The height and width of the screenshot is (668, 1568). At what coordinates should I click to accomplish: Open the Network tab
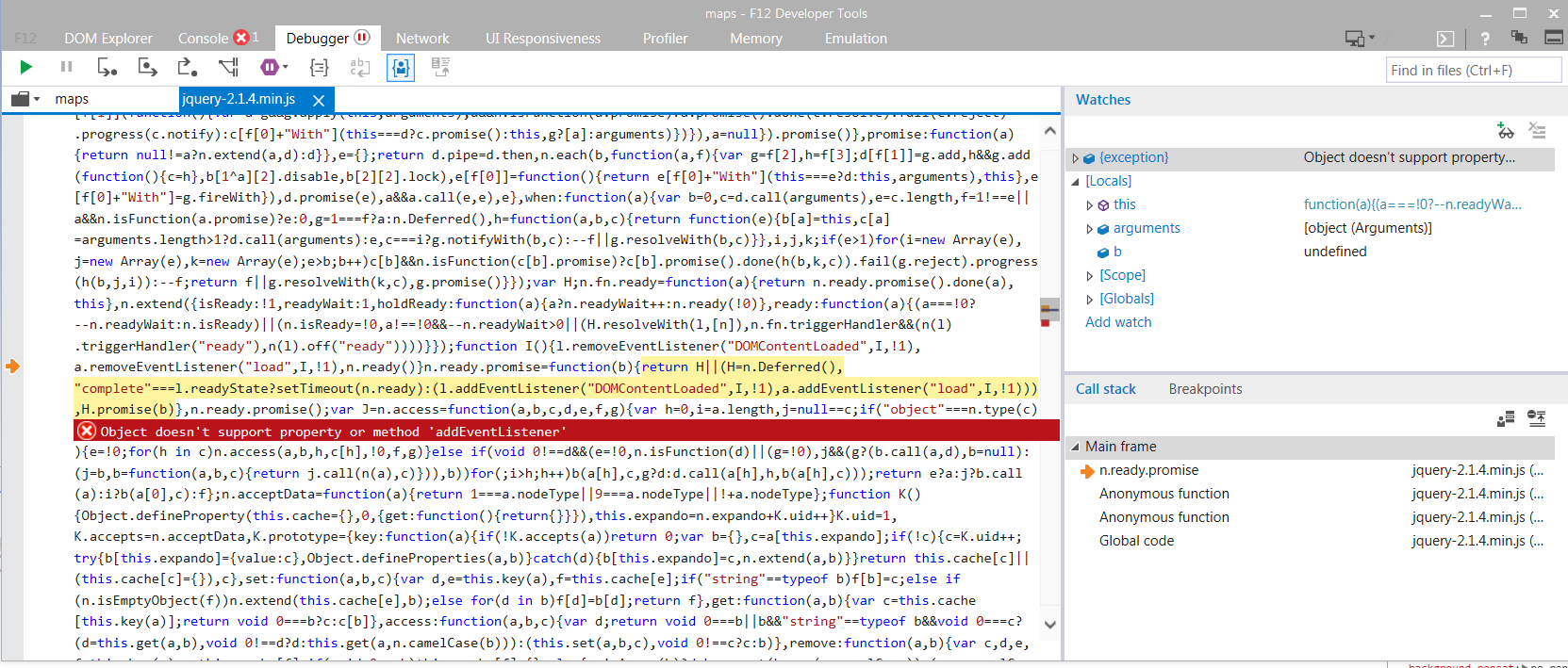[x=422, y=39]
